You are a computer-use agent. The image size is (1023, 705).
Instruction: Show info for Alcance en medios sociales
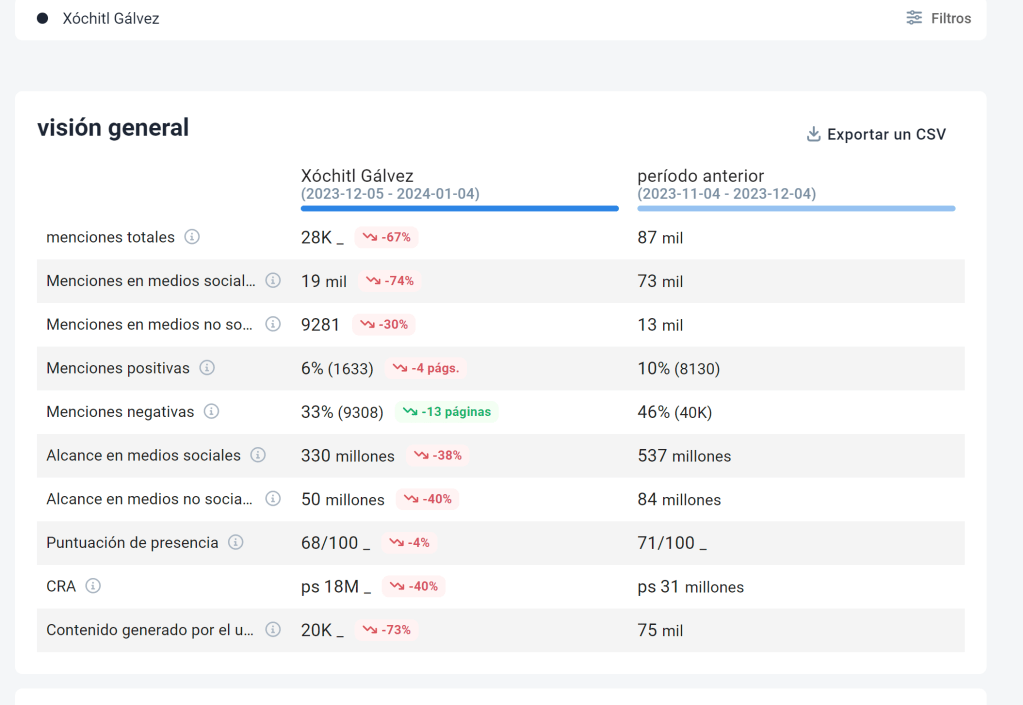coord(258,455)
